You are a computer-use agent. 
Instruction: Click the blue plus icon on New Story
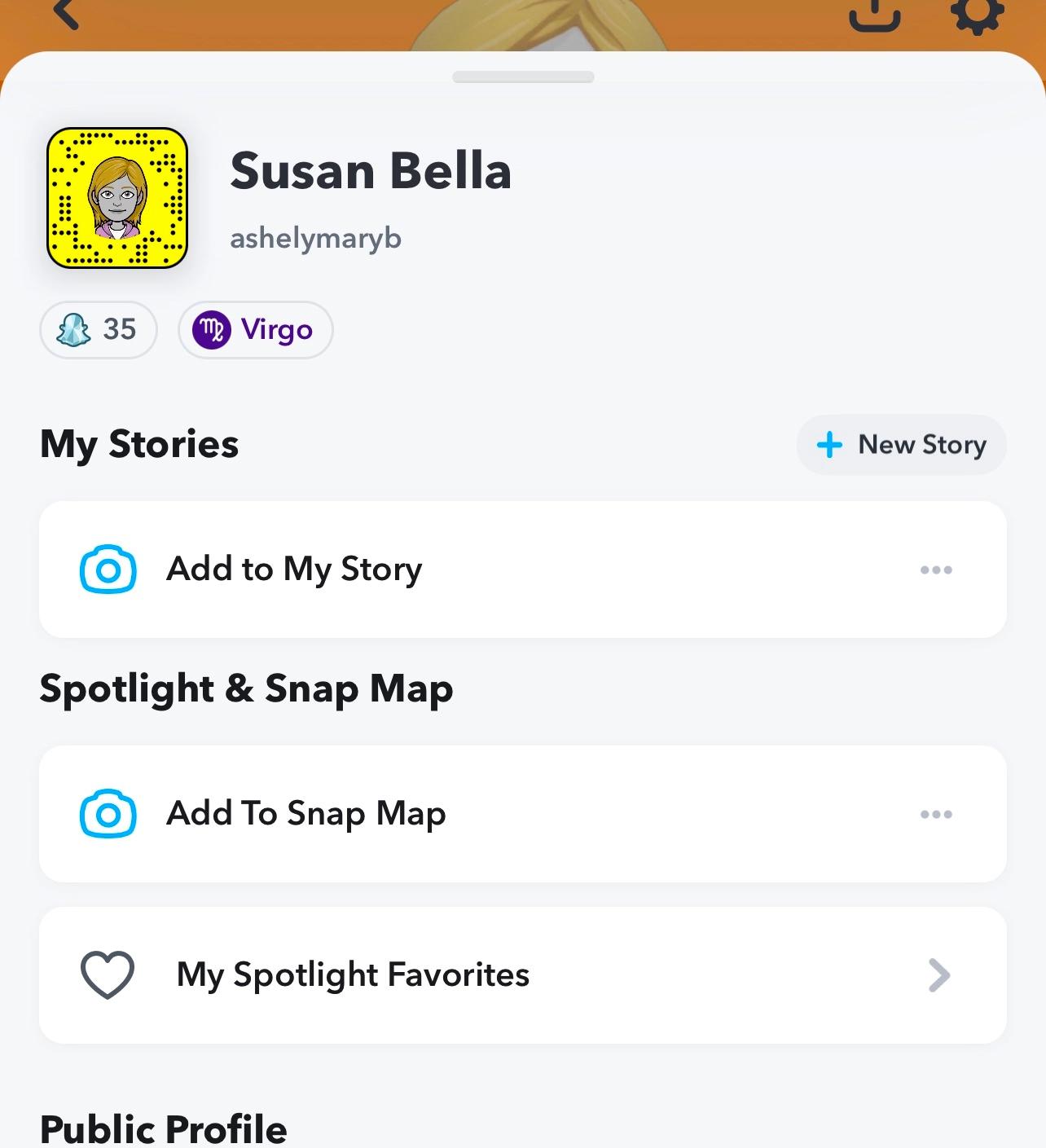point(829,445)
